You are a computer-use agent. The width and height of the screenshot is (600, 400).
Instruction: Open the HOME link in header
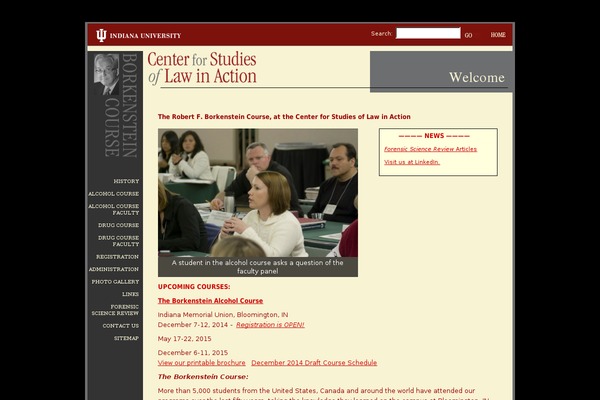(498, 35)
